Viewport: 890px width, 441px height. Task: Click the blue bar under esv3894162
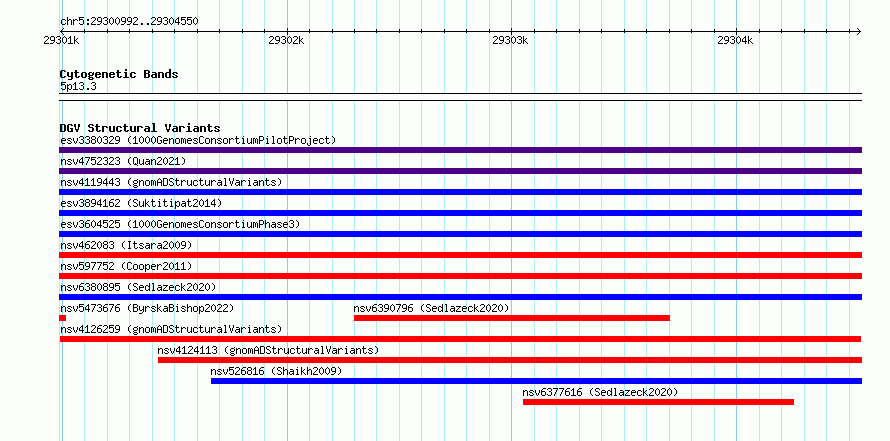[x=460, y=213]
